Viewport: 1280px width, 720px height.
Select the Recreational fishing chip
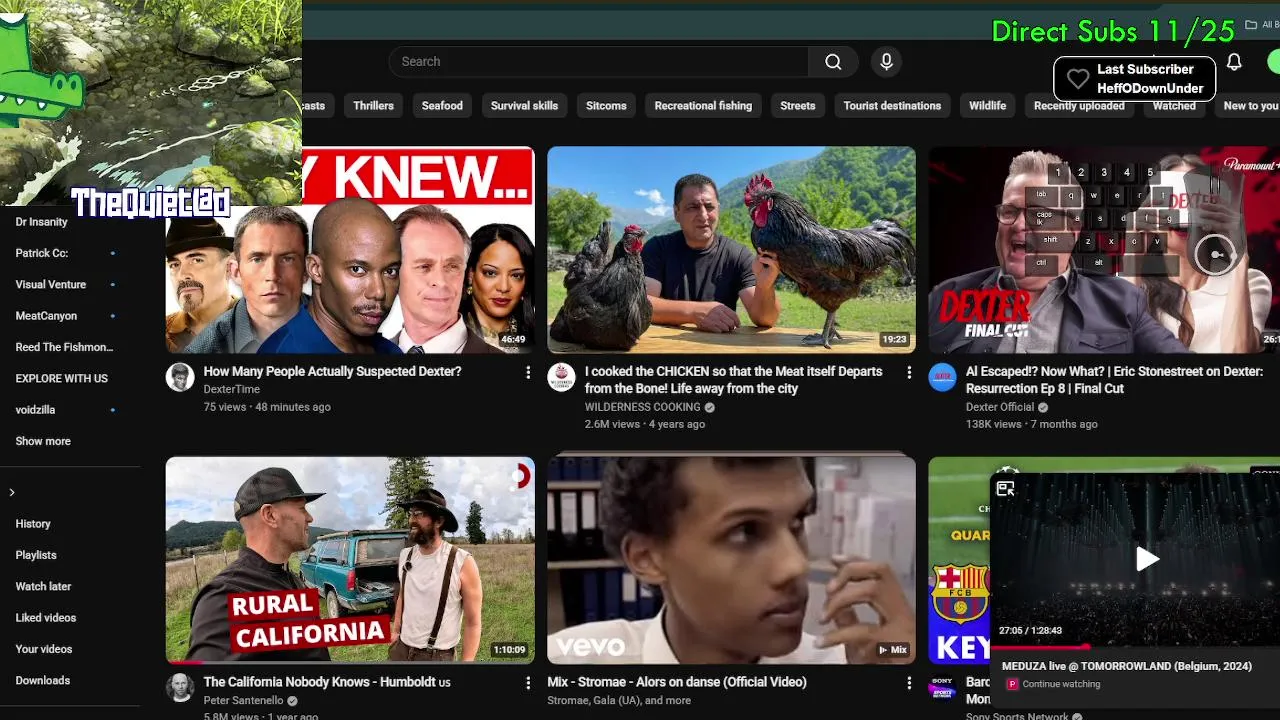click(703, 106)
